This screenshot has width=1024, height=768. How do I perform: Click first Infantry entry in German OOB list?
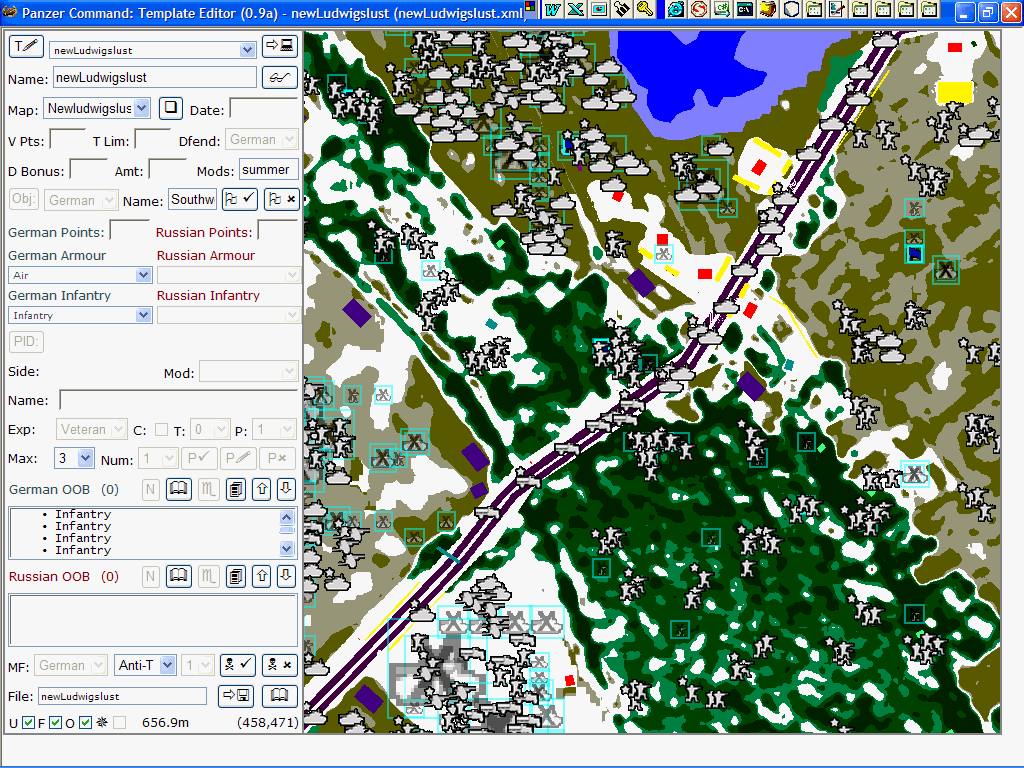pyautogui.click(x=83, y=514)
